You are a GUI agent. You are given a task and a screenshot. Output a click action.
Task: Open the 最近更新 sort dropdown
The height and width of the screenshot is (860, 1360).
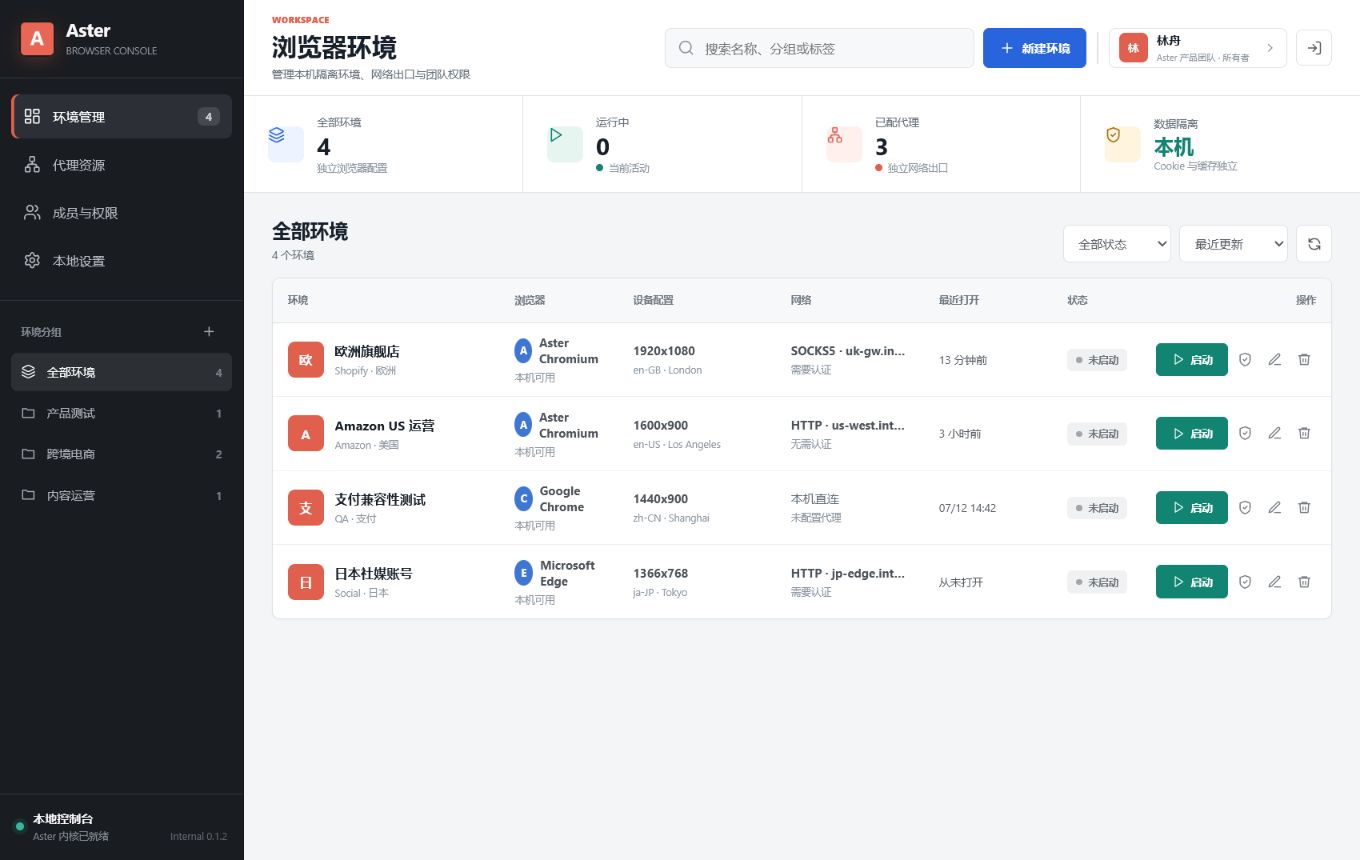(x=1233, y=244)
